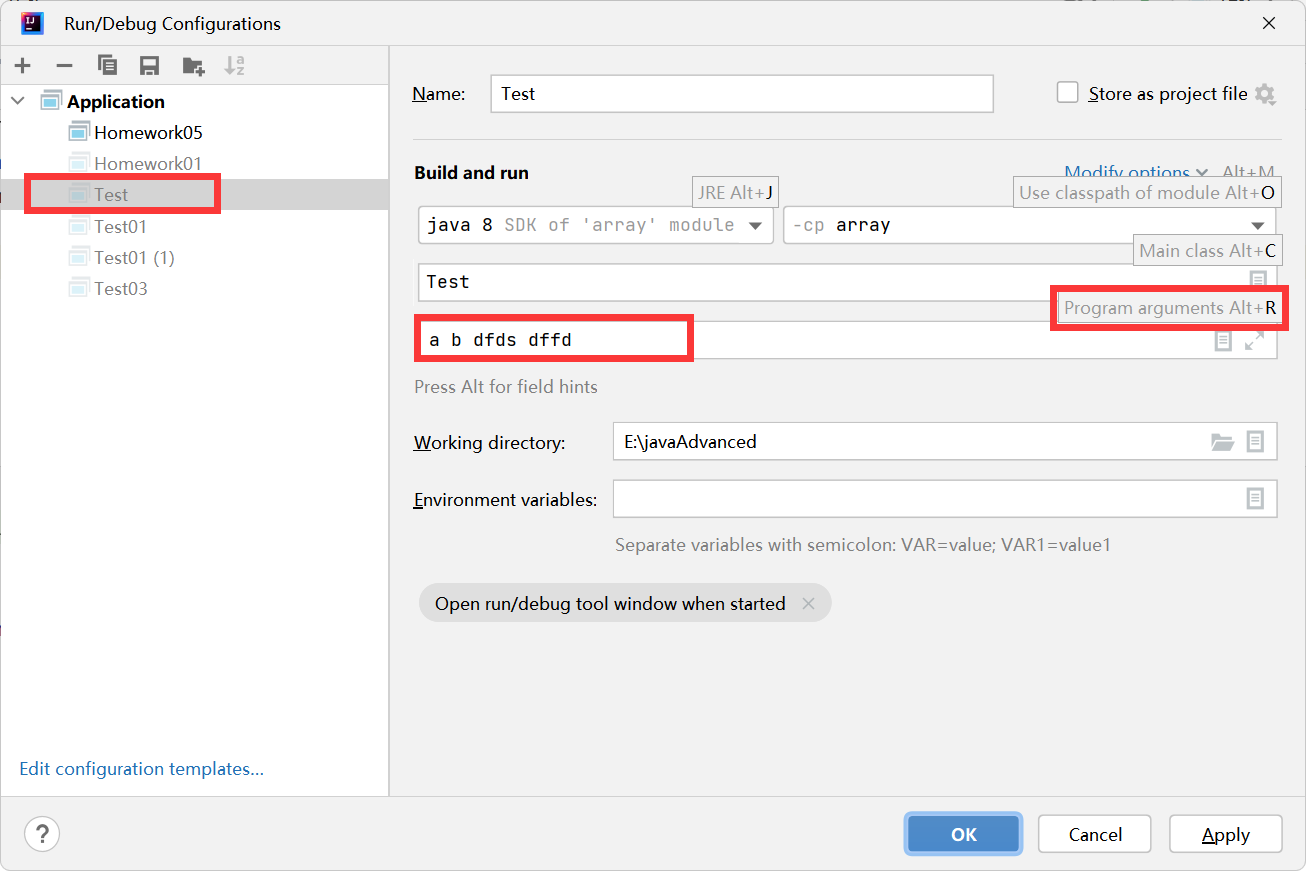This screenshot has height=871, width=1306.
Task: Save configuration using the floppy disk icon
Action: coord(150,66)
